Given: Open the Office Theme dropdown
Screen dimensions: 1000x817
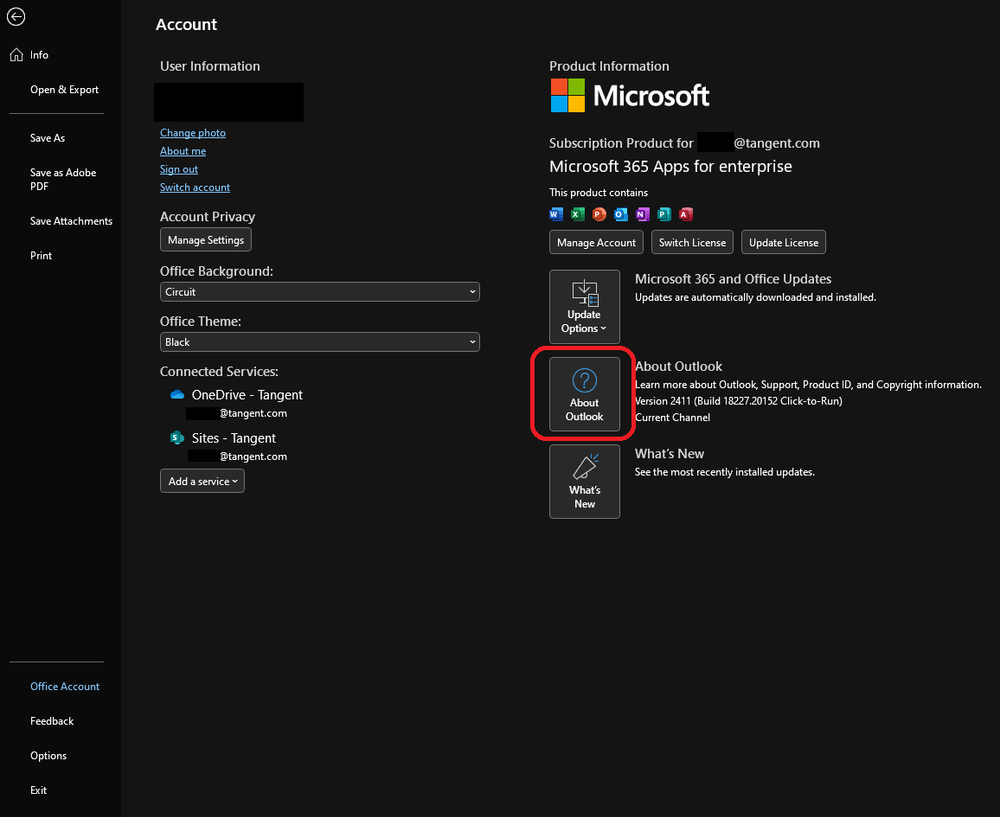Looking at the screenshot, I should point(320,342).
